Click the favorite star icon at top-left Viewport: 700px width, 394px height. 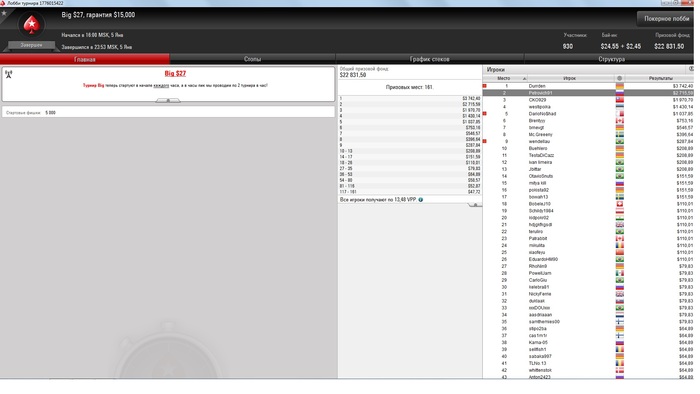(x=4, y=13)
